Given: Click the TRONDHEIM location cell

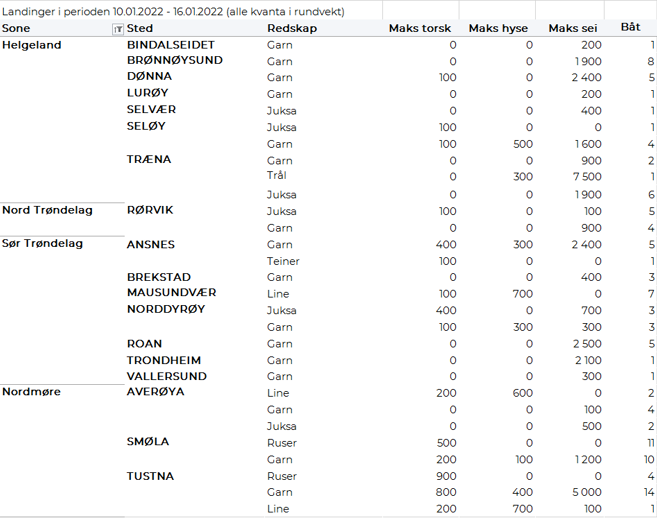Looking at the screenshot, I should point(164,360).
